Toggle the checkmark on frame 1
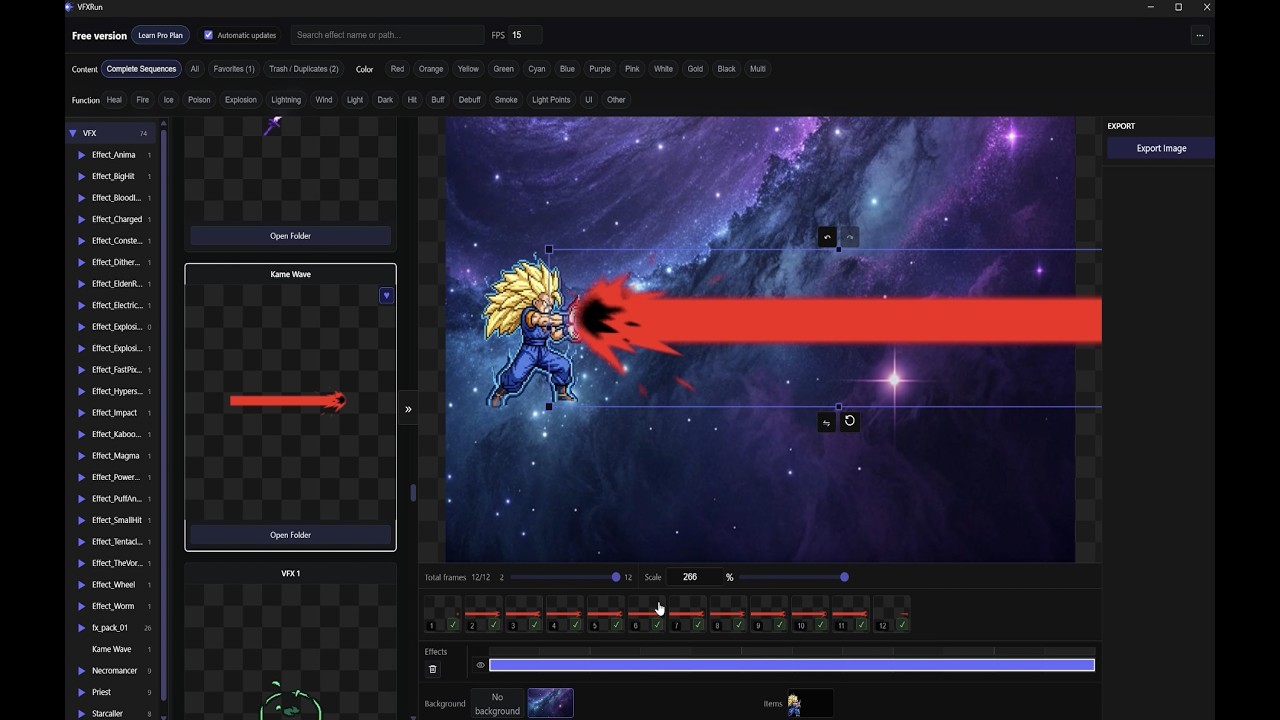 453,625
